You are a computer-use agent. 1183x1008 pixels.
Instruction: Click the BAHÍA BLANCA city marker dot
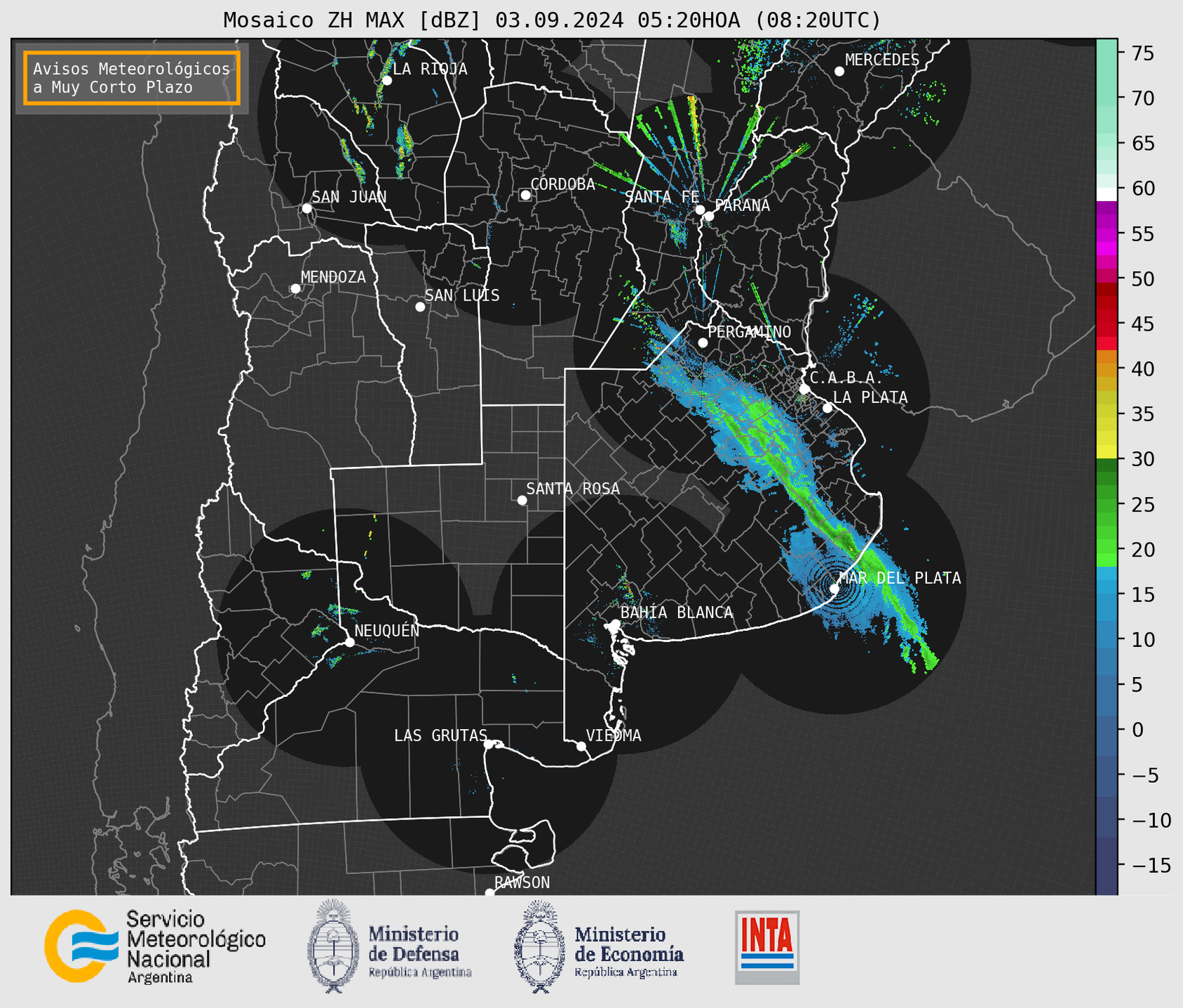[615, 624]
